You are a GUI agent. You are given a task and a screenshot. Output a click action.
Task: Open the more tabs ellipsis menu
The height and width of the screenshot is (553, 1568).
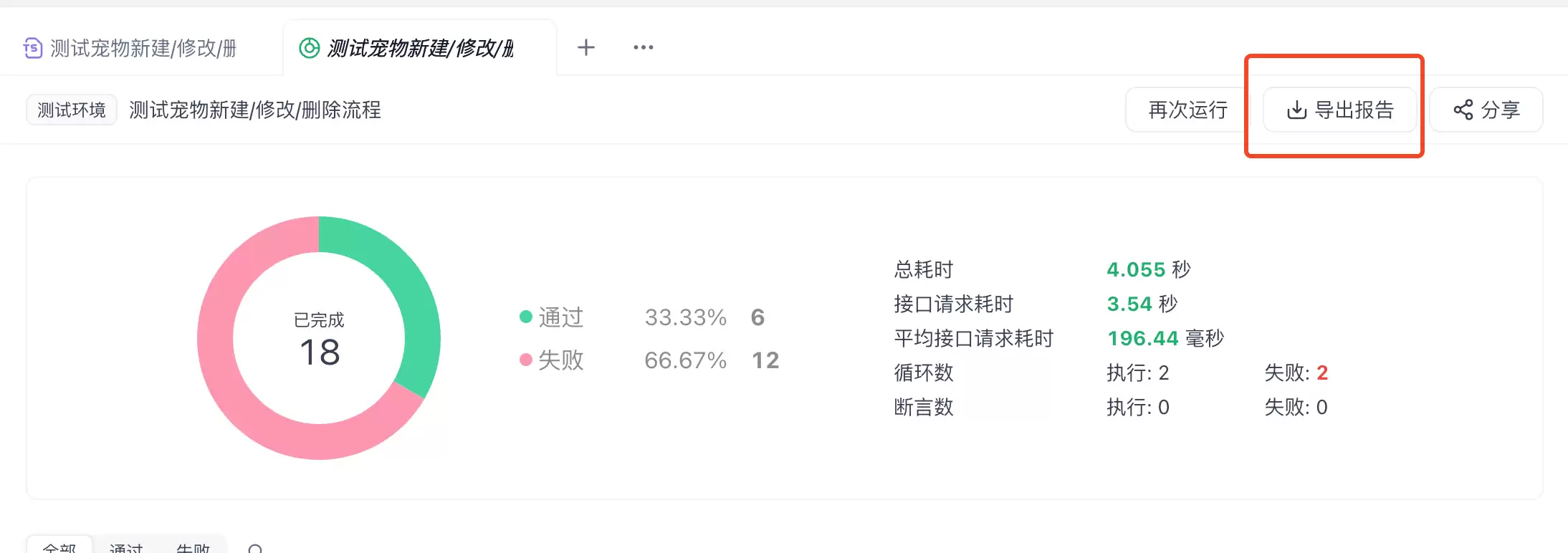(x=643, y=47)
